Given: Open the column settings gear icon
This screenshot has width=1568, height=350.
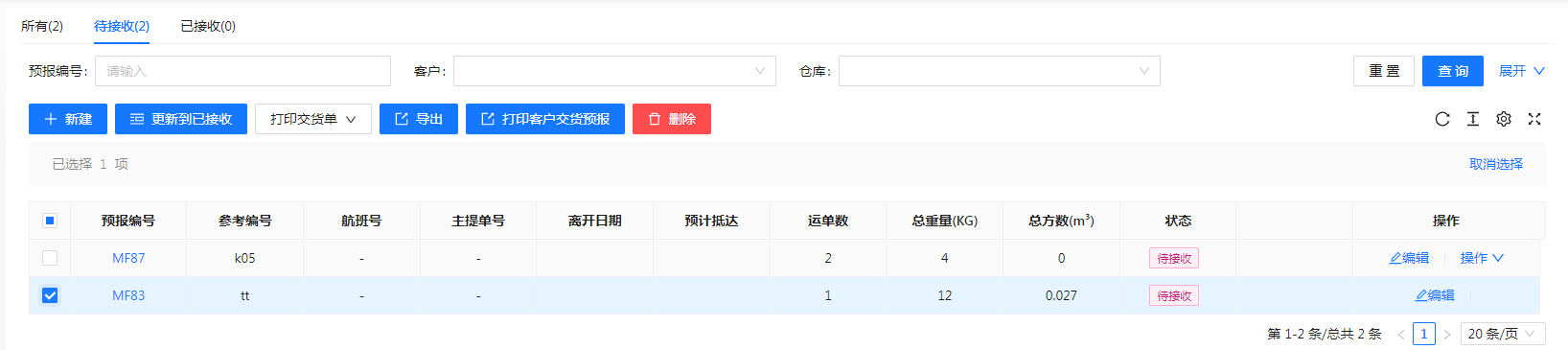Looking at the screenshot, I should point(1504,119).
